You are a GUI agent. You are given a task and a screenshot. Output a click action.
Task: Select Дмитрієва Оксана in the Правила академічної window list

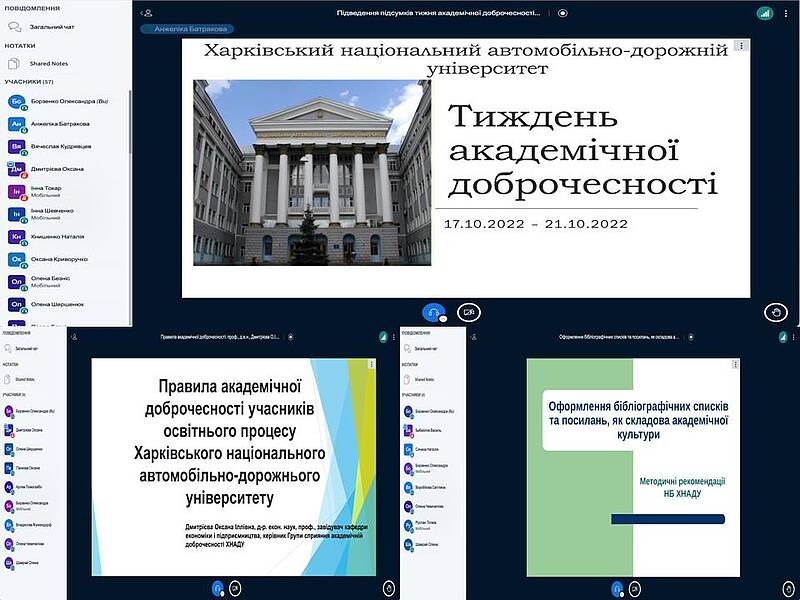tap(23, 430)
